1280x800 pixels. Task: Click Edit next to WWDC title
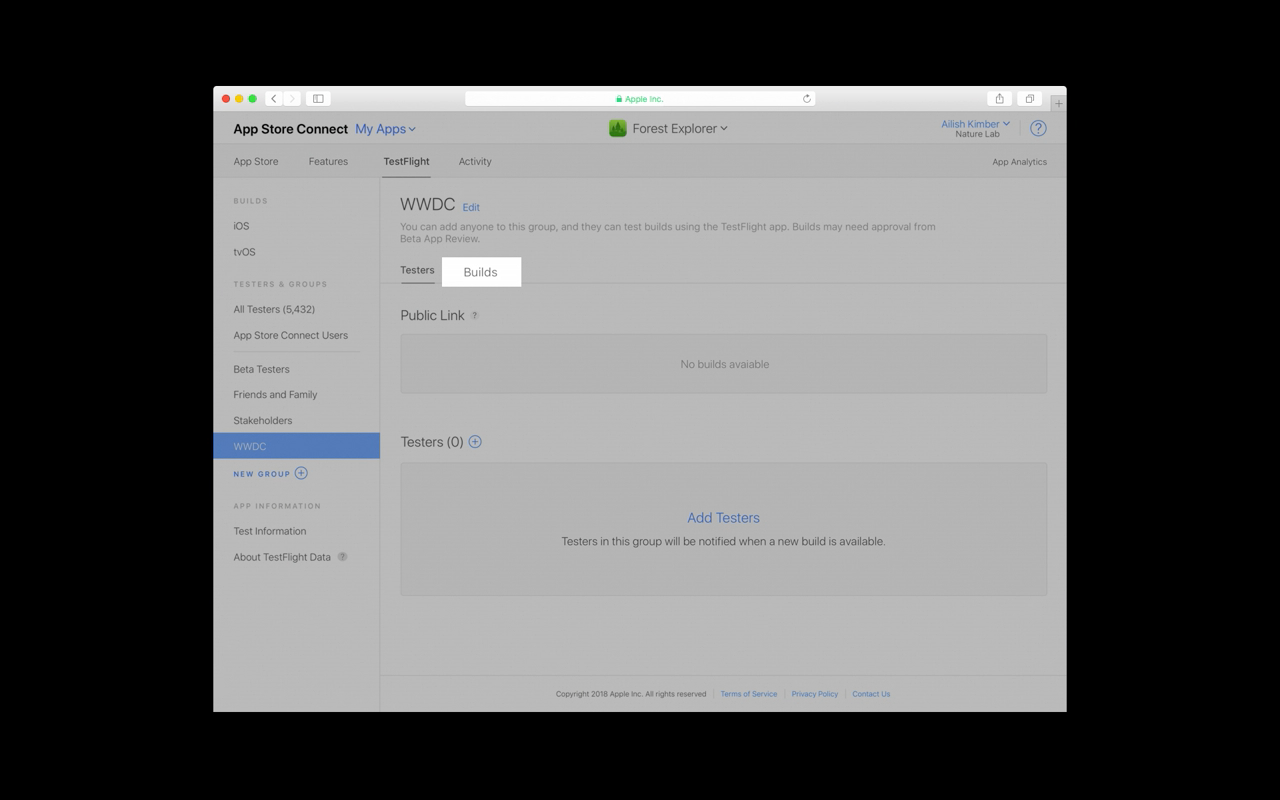coord(471,208)
